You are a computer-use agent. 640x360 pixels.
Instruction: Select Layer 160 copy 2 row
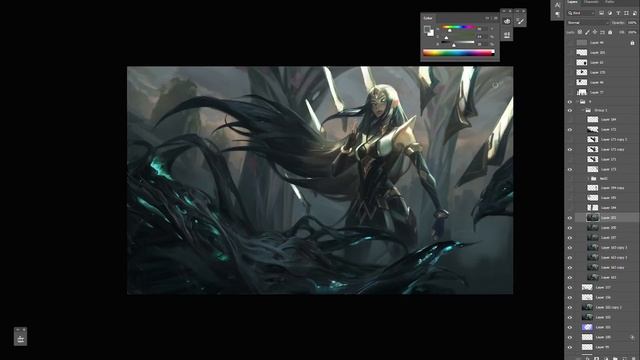(607, 307)
